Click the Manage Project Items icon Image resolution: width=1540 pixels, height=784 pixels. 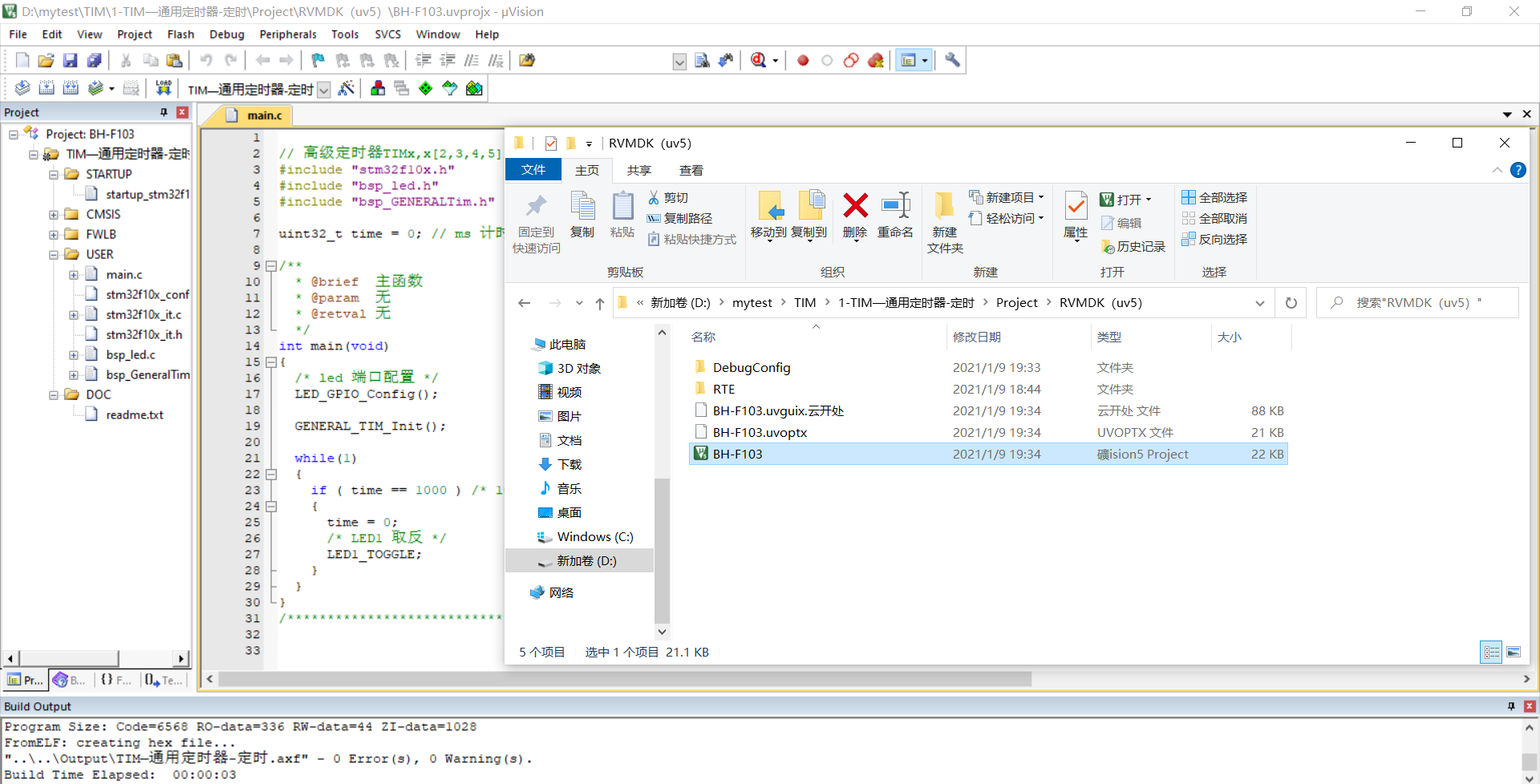(378, 88)
